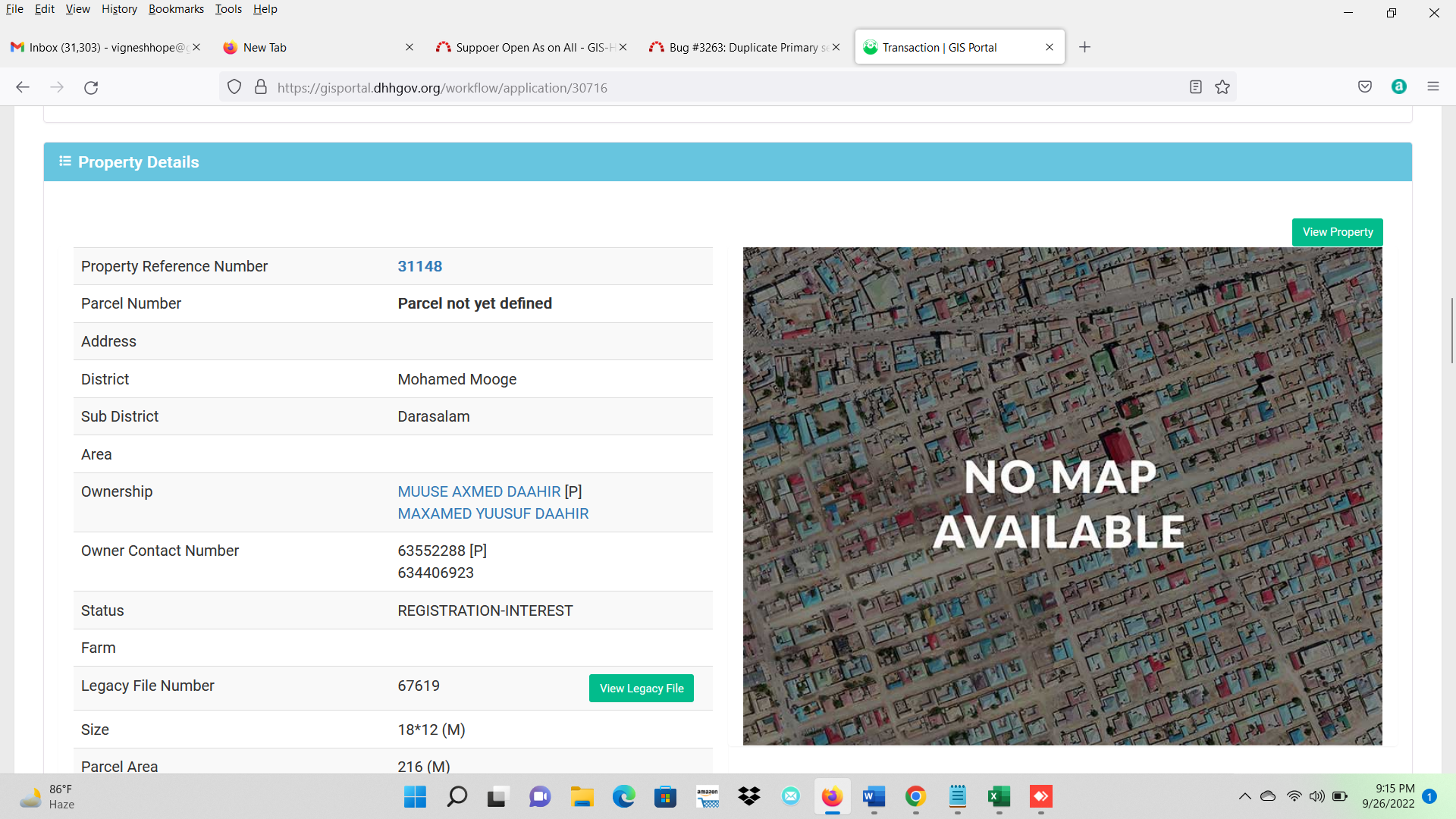This screenshot has height=819, width=1456.
Task: Close the Transaction GIS Portal tab
Action: [x=1050, y=47]
